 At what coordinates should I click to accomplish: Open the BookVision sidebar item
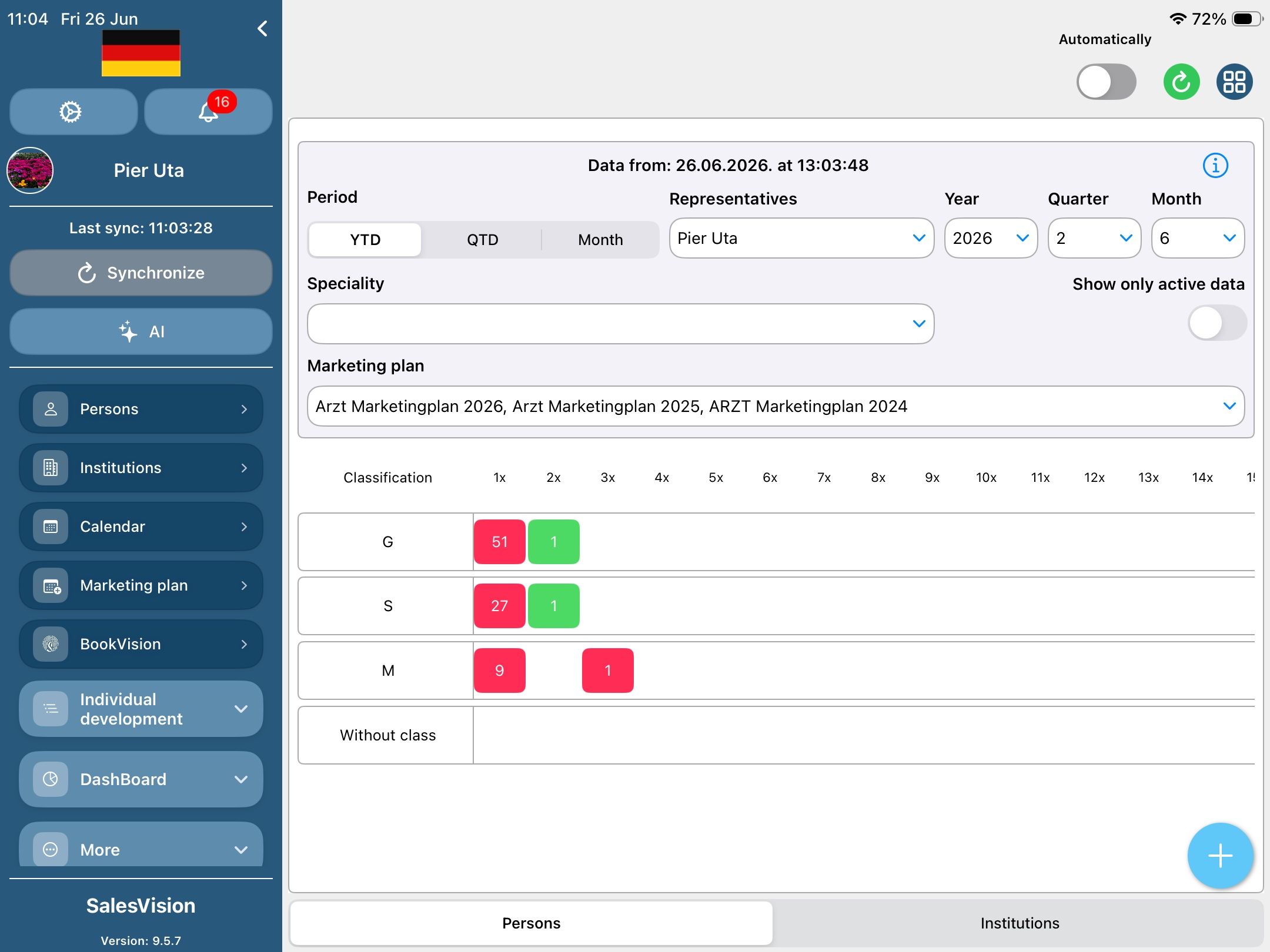tap(141, 644)
